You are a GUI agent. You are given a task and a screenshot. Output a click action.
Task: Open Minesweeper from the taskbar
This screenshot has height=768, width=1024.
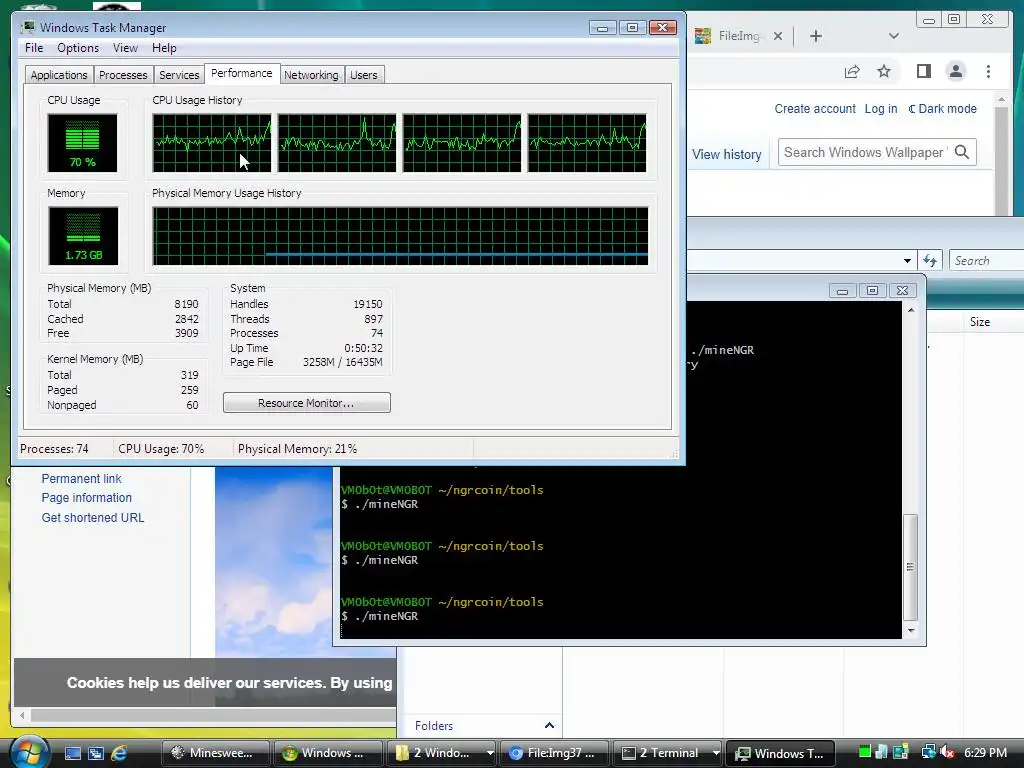tap(216, 753)
